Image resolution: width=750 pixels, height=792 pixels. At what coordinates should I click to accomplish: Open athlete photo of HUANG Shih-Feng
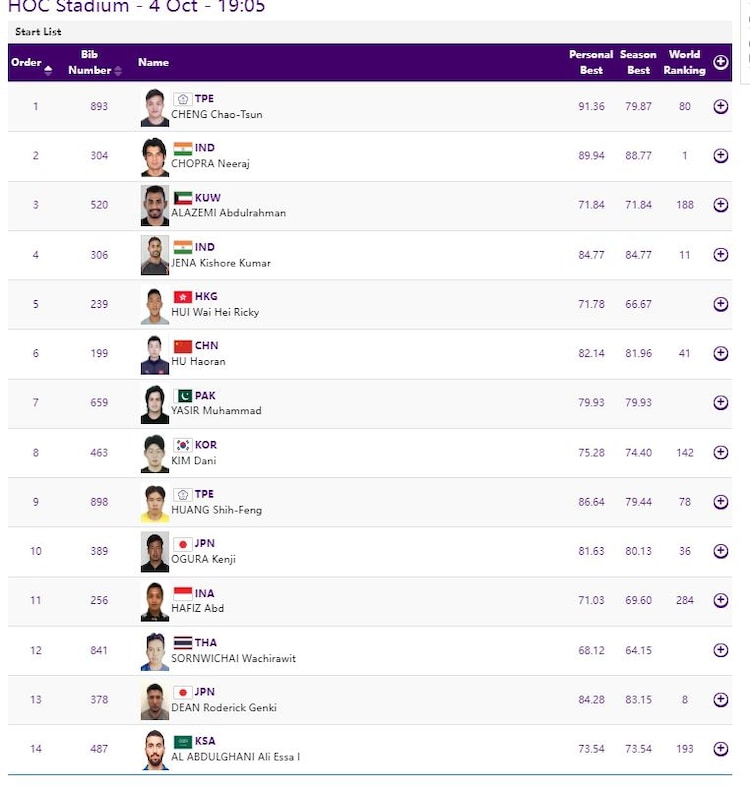pyautogui.click(x=155, y=503)
